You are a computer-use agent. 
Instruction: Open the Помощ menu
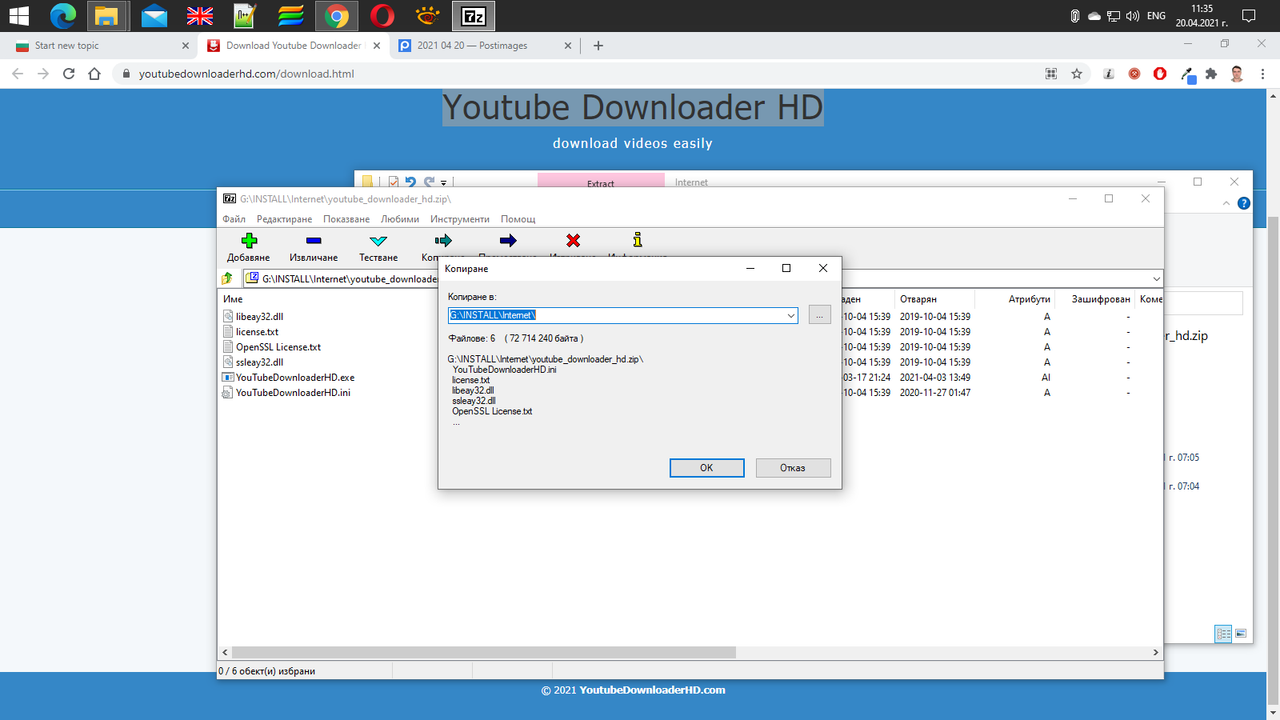point(518,219)
